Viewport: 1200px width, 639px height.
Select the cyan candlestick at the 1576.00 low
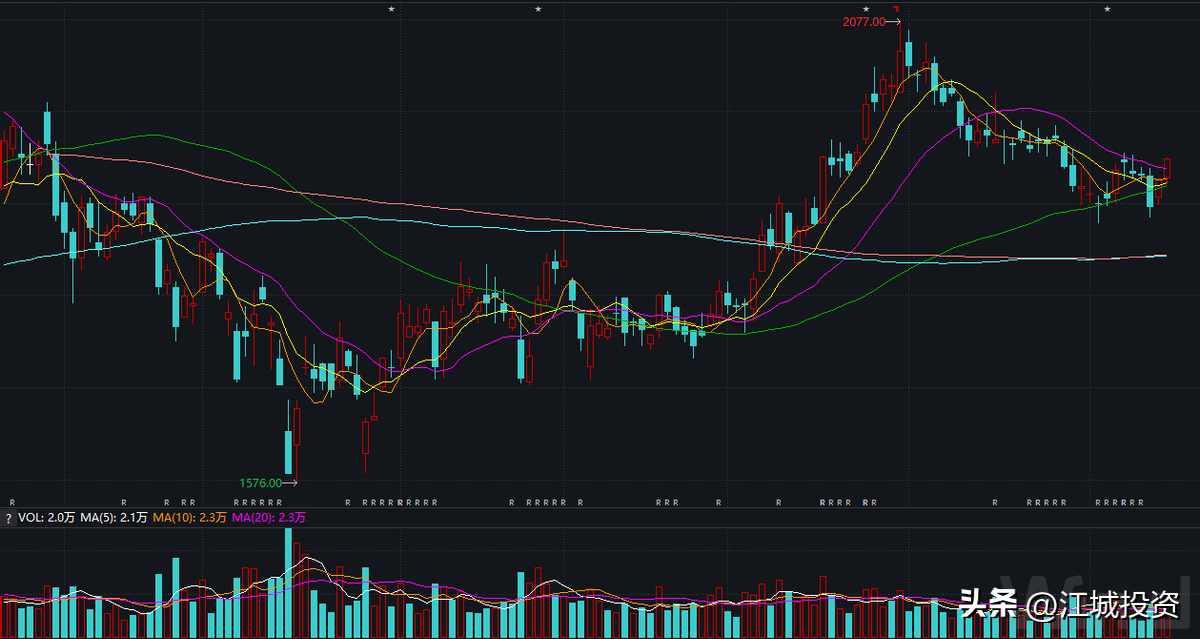[x=289, y=450]
